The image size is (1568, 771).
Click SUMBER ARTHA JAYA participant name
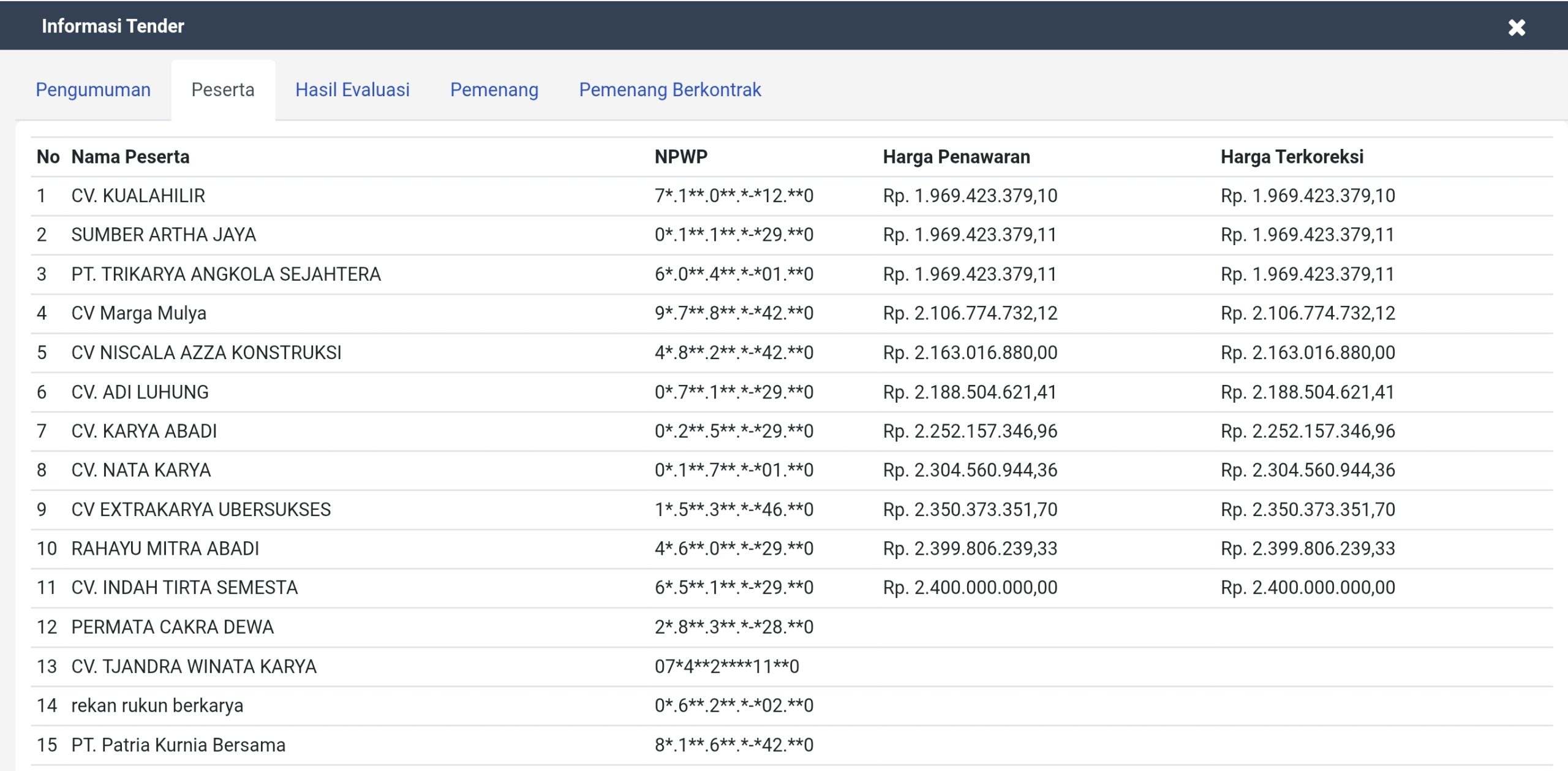164,235
